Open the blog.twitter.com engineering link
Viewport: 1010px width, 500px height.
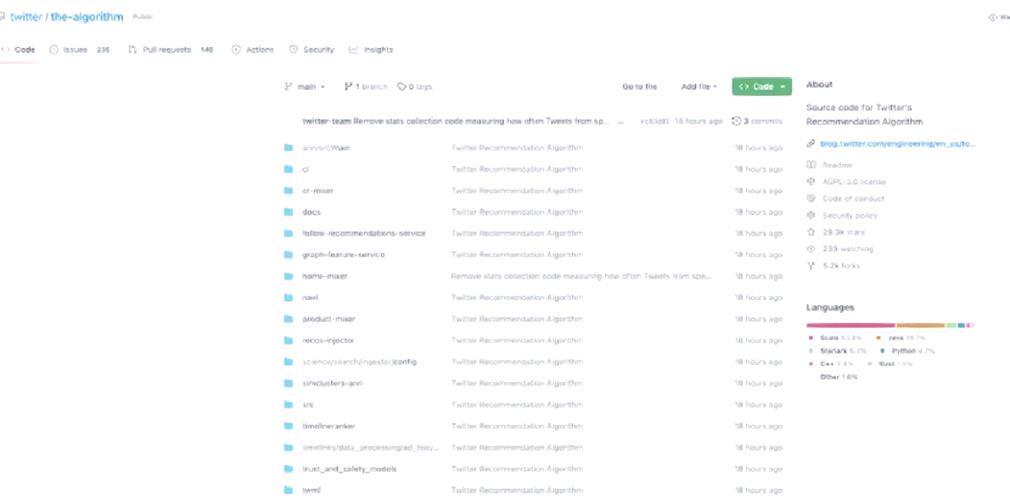point(898,144)
